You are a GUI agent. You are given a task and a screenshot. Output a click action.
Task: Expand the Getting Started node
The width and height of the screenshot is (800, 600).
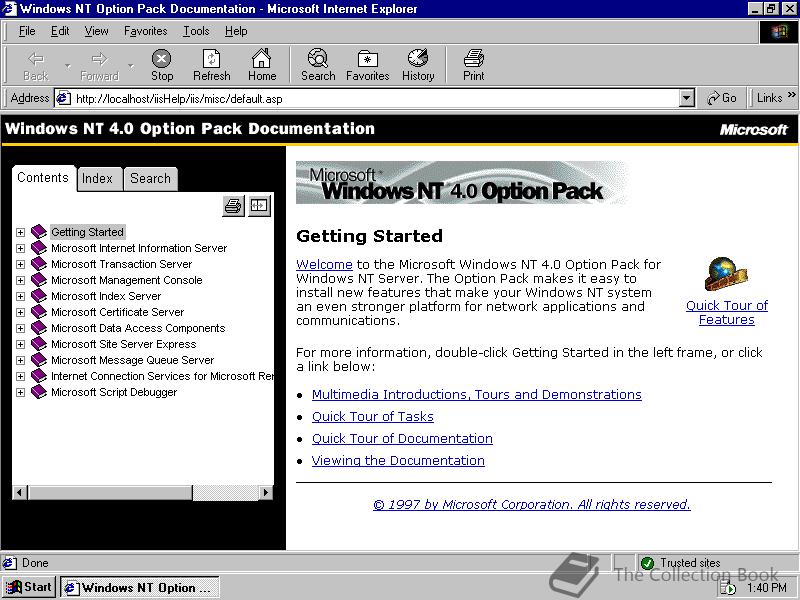point(20,233)
